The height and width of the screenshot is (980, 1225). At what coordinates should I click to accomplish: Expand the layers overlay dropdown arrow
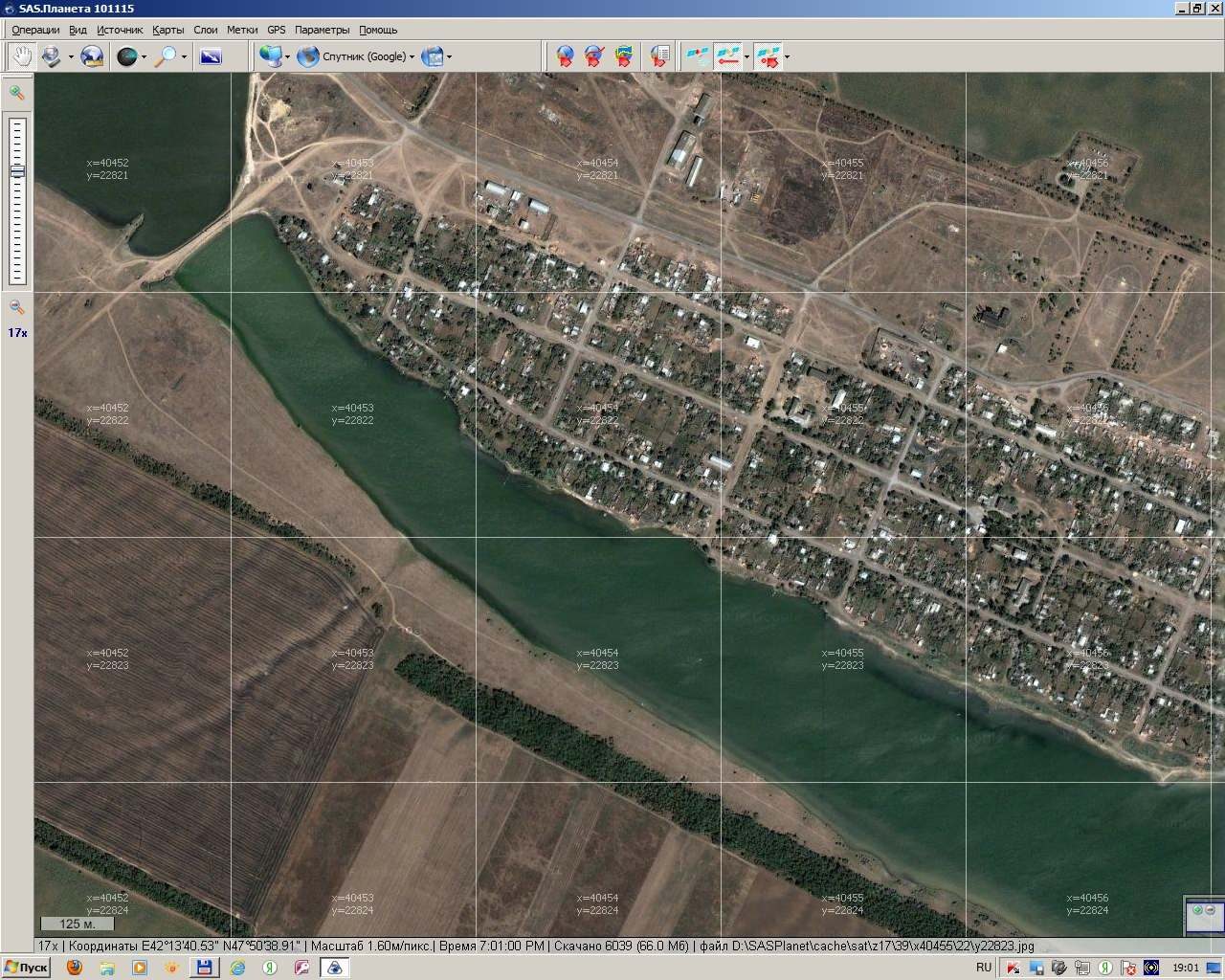450,57
